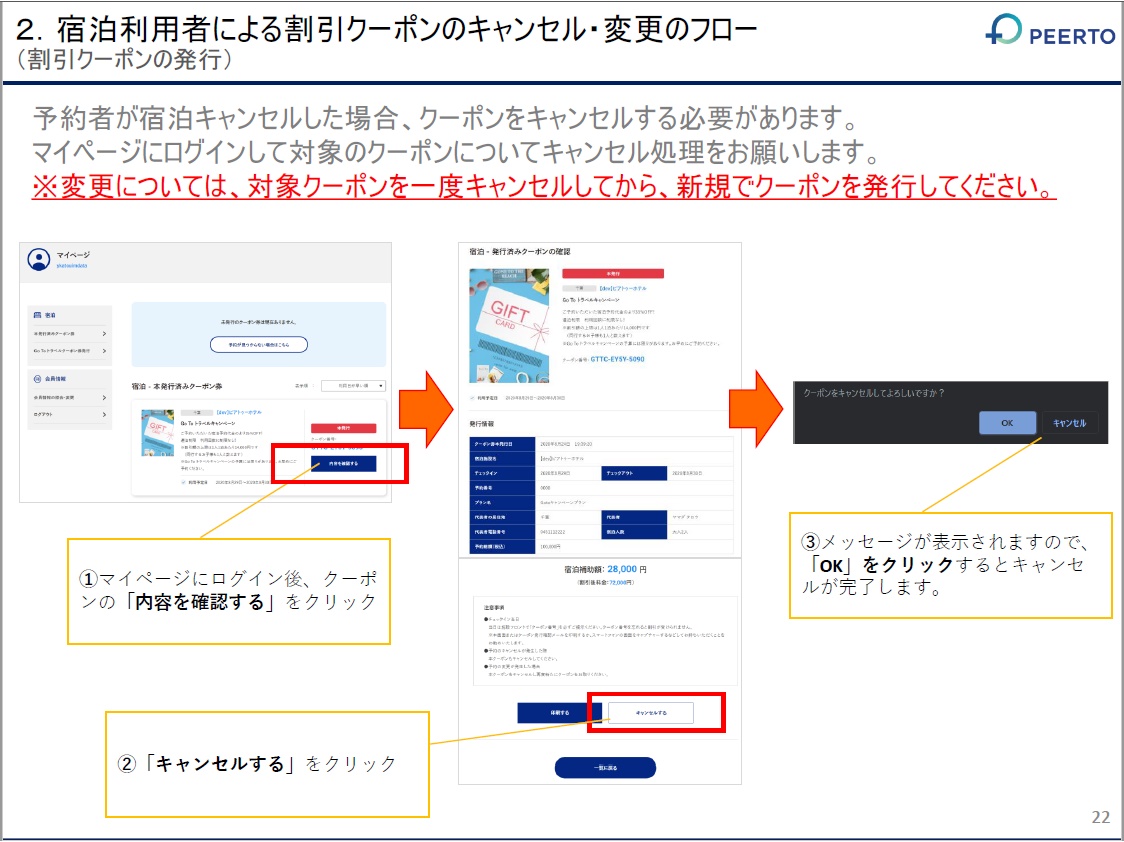
Task: Click the チェックイン header cell in the table
Action: pyautogui.click(x=502, y=474)
